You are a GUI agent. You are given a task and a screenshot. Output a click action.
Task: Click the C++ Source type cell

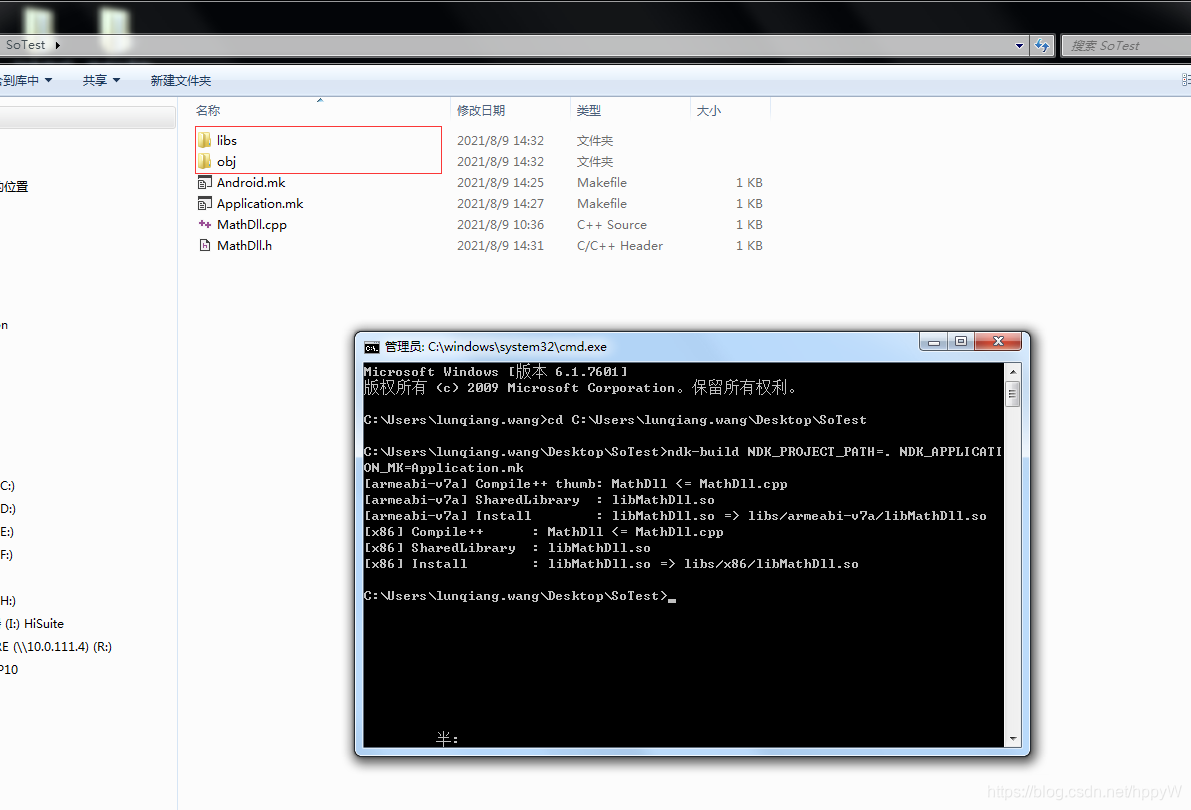coord(611,225)
